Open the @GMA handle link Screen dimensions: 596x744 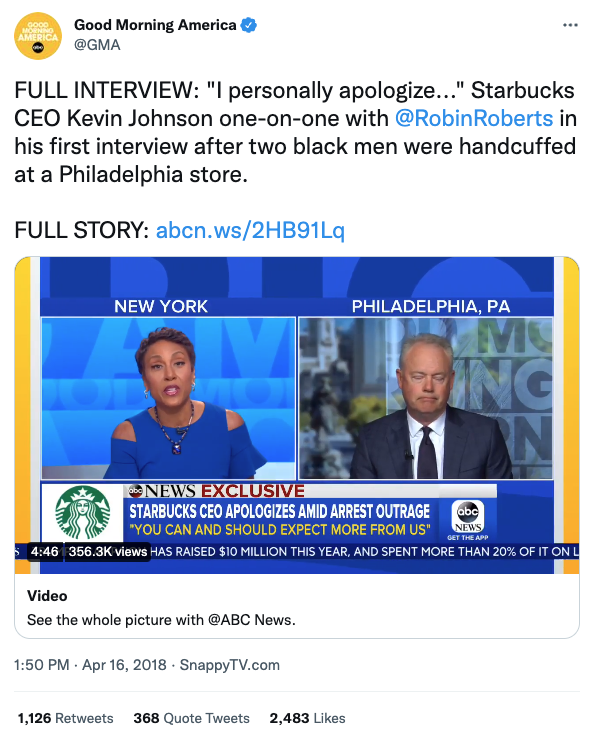coord(97,45)
